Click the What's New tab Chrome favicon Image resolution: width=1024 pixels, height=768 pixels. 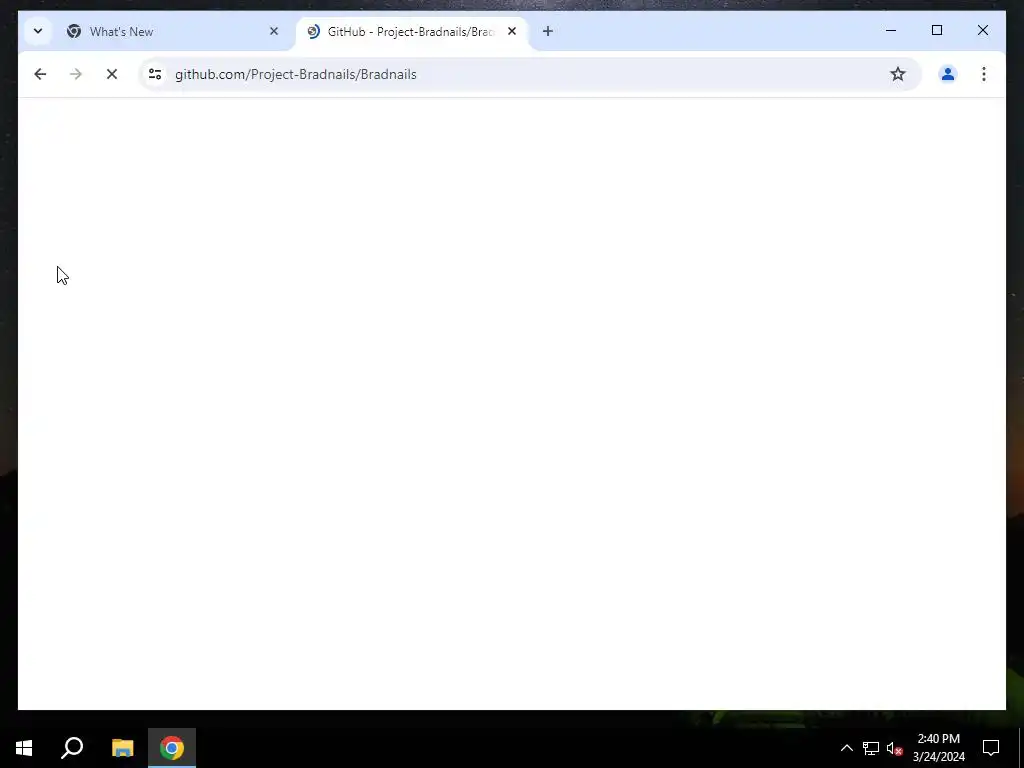point(74,31)
